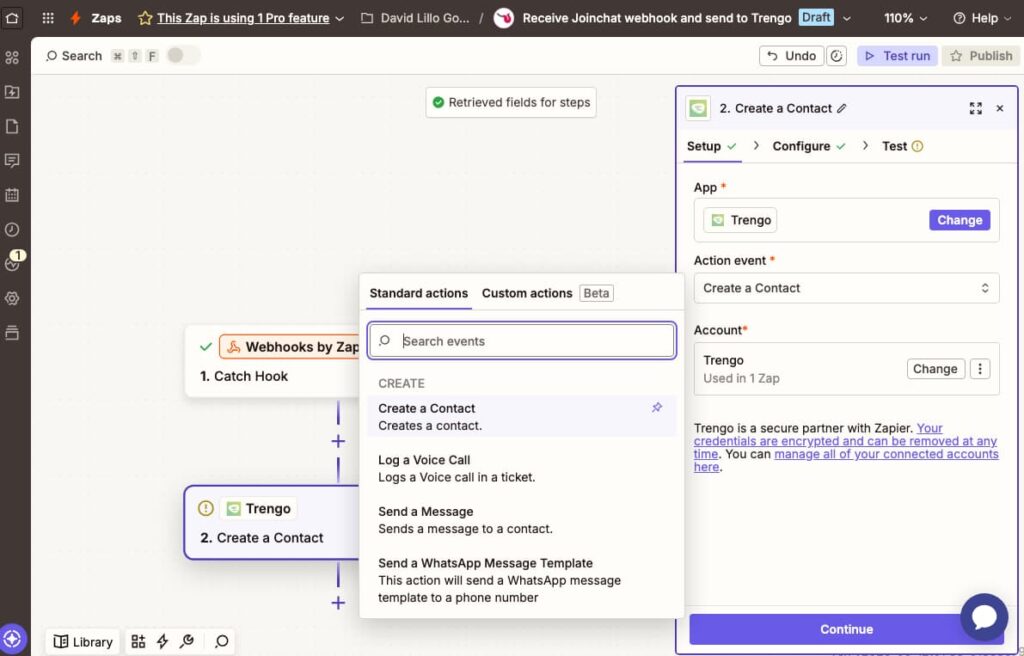
Task: Open the apps grid menu
Action: tap(48, 18)
